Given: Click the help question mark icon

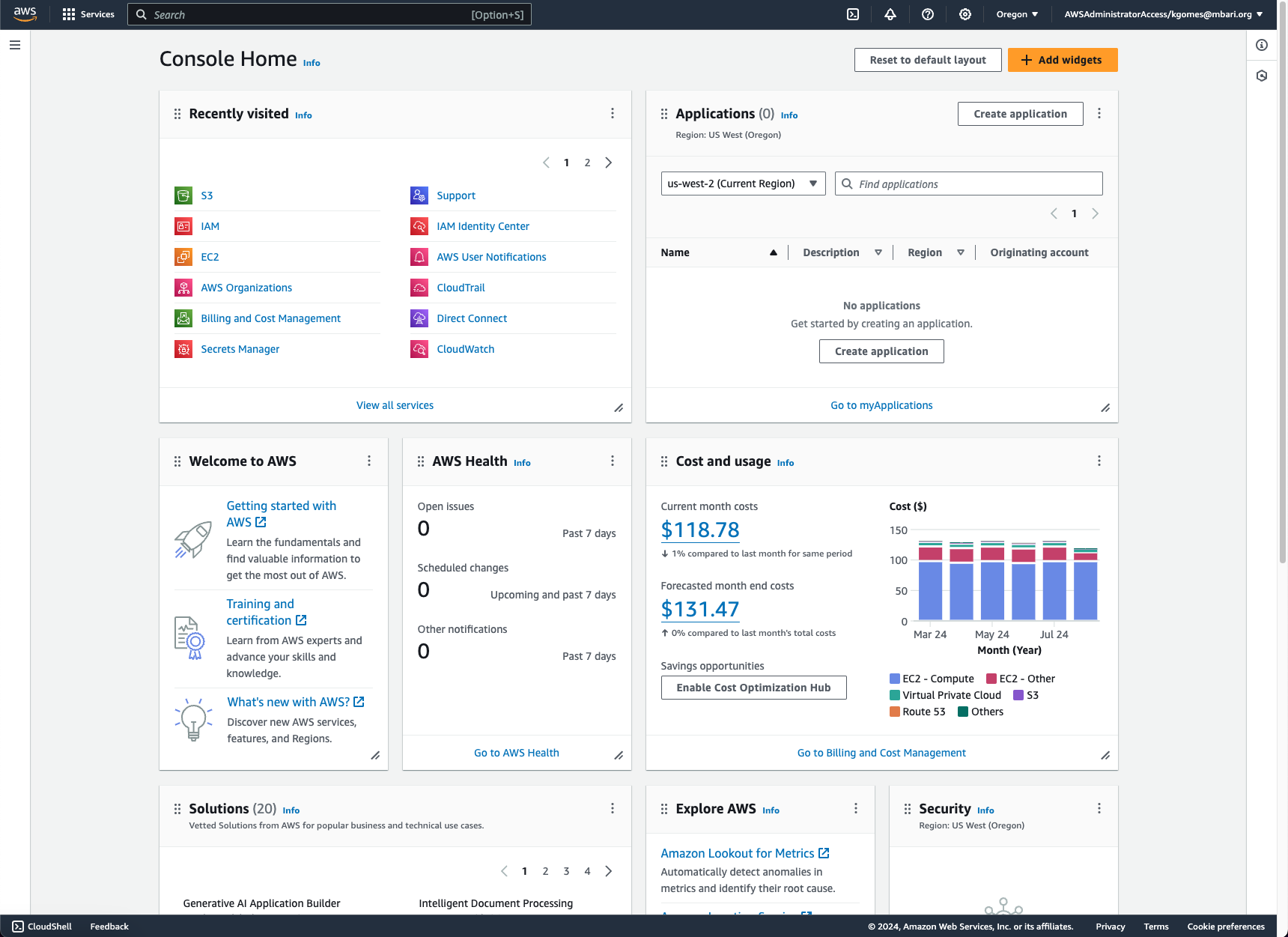Looking at the screenshot, I should click(x=927, y=14).
